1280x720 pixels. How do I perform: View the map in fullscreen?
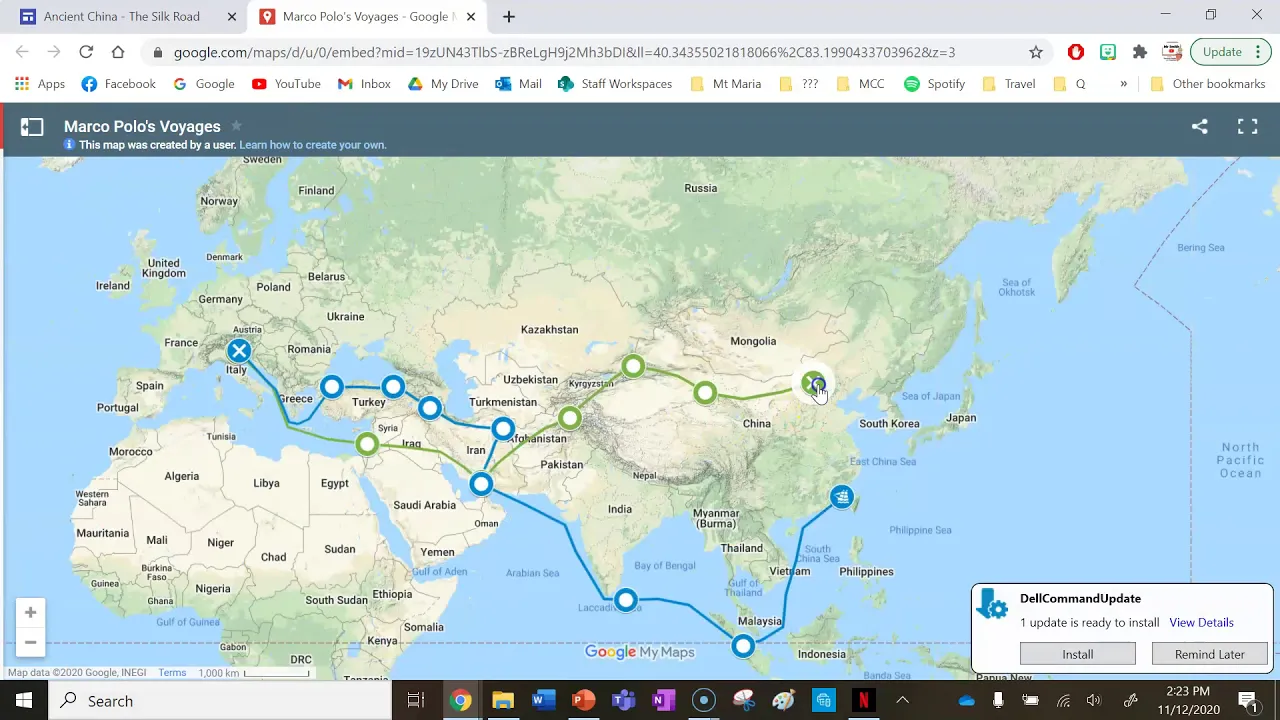[1247, 127]
